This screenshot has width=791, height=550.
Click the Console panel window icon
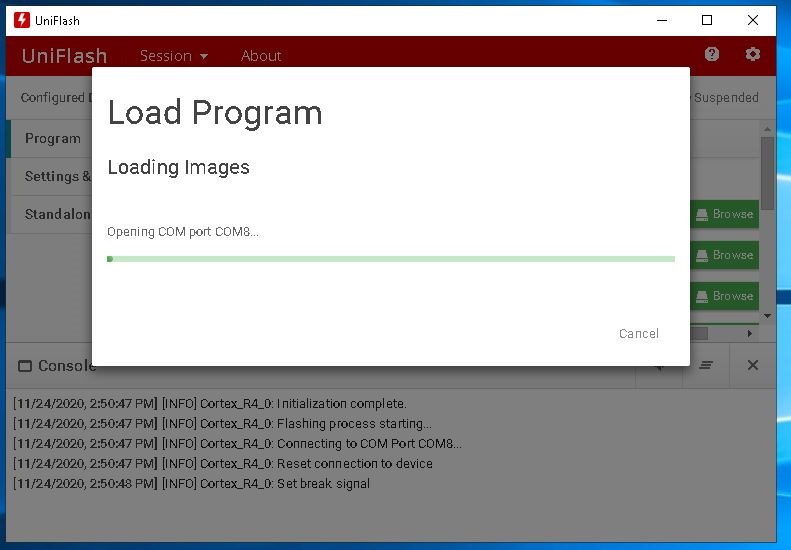(x=25, y=366)
